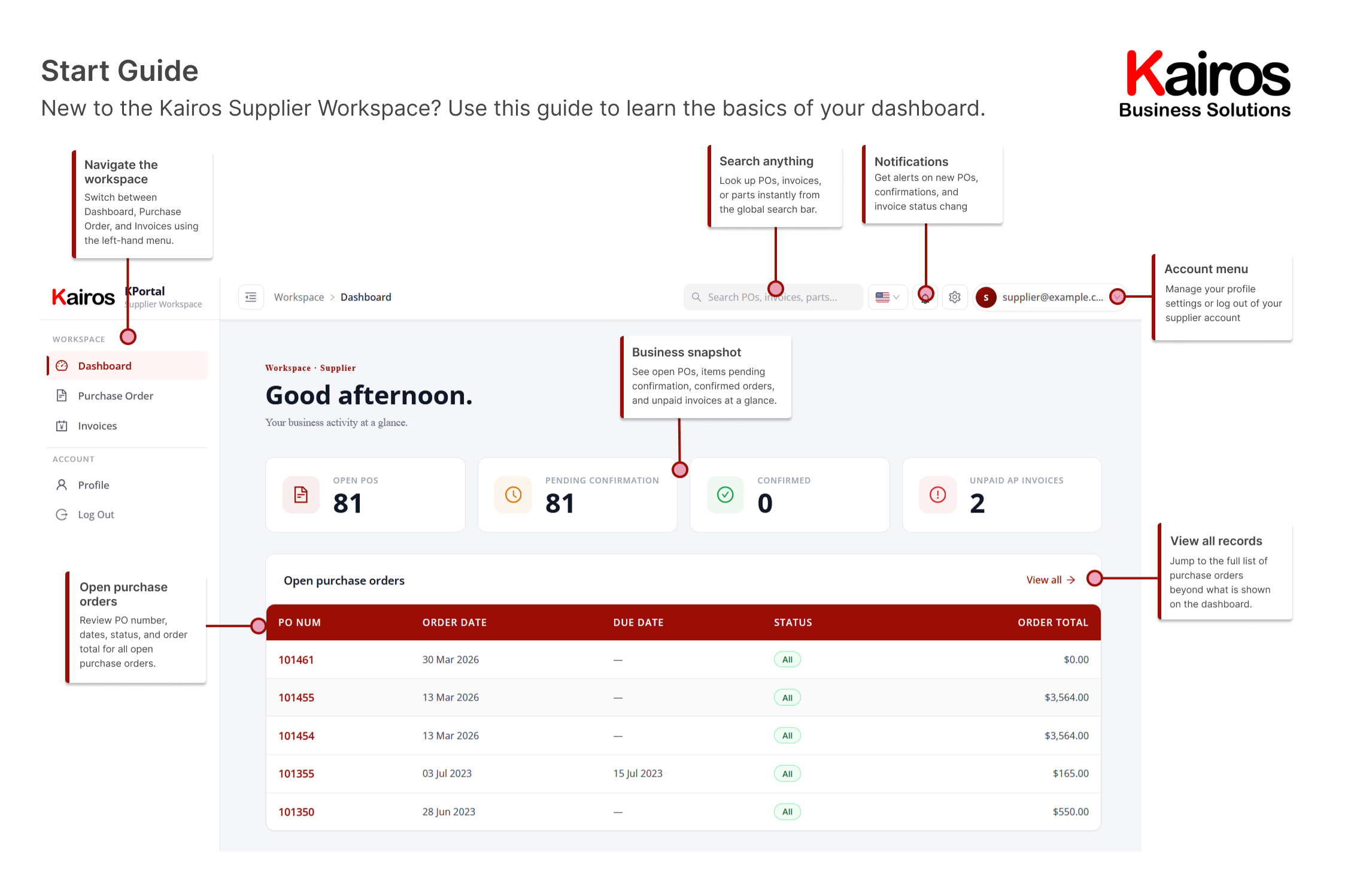Click the Profile person icon in sidebar
Viewport: 1372px width, 872px height.
point(62,485)
